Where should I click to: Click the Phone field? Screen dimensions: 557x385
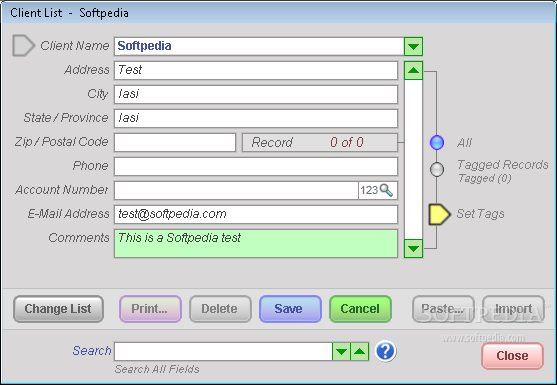pos(256,167)
